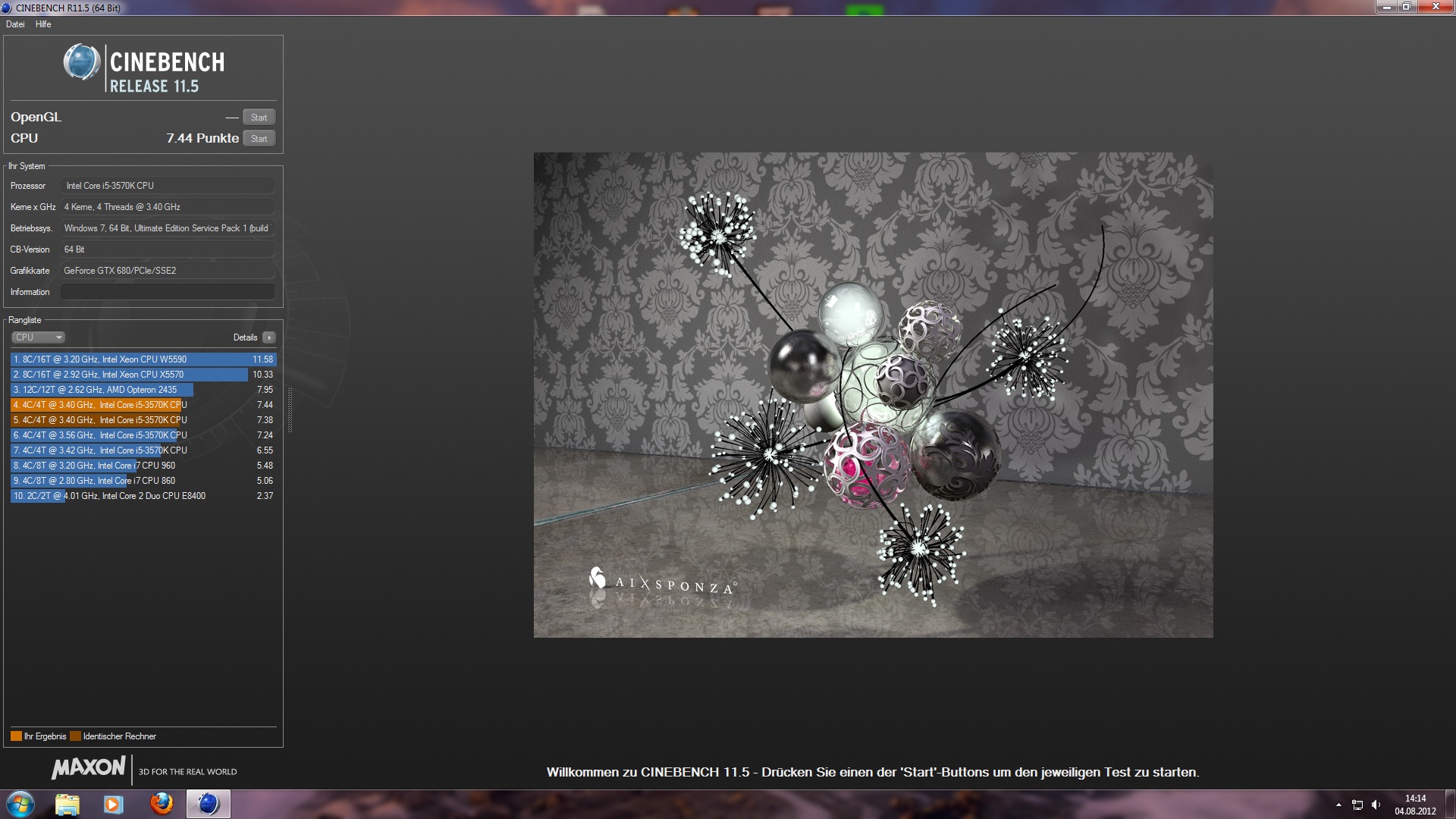This screenshot has height=819, width=1456.
Task: Launch Windows Media Player taskbar icon
Action: 113,804
